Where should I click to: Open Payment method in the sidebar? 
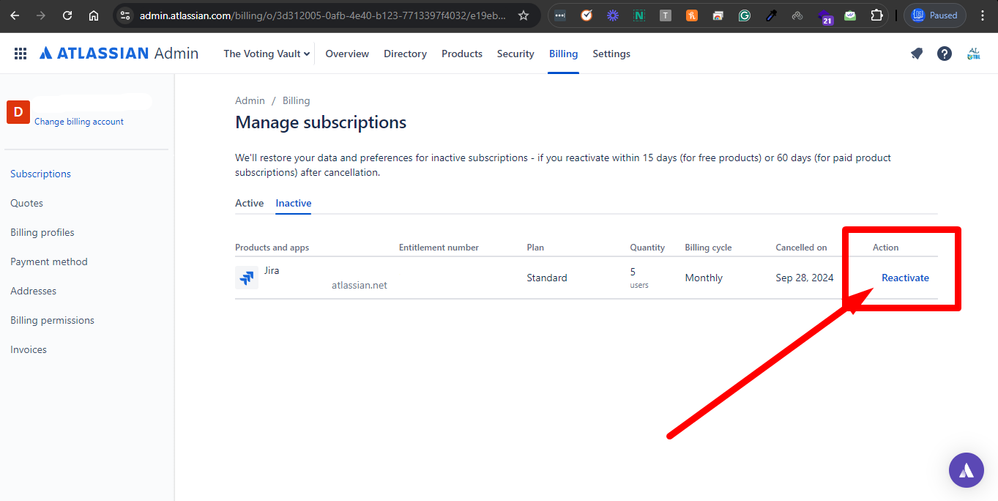49,262
